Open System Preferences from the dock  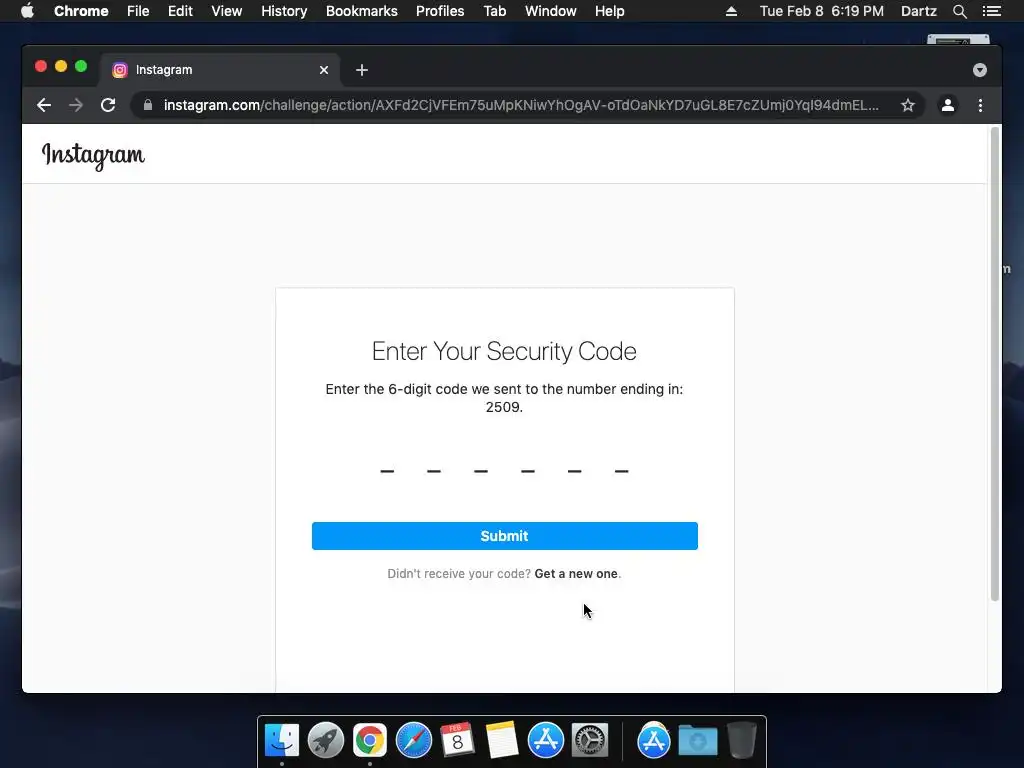pos(590,740)
